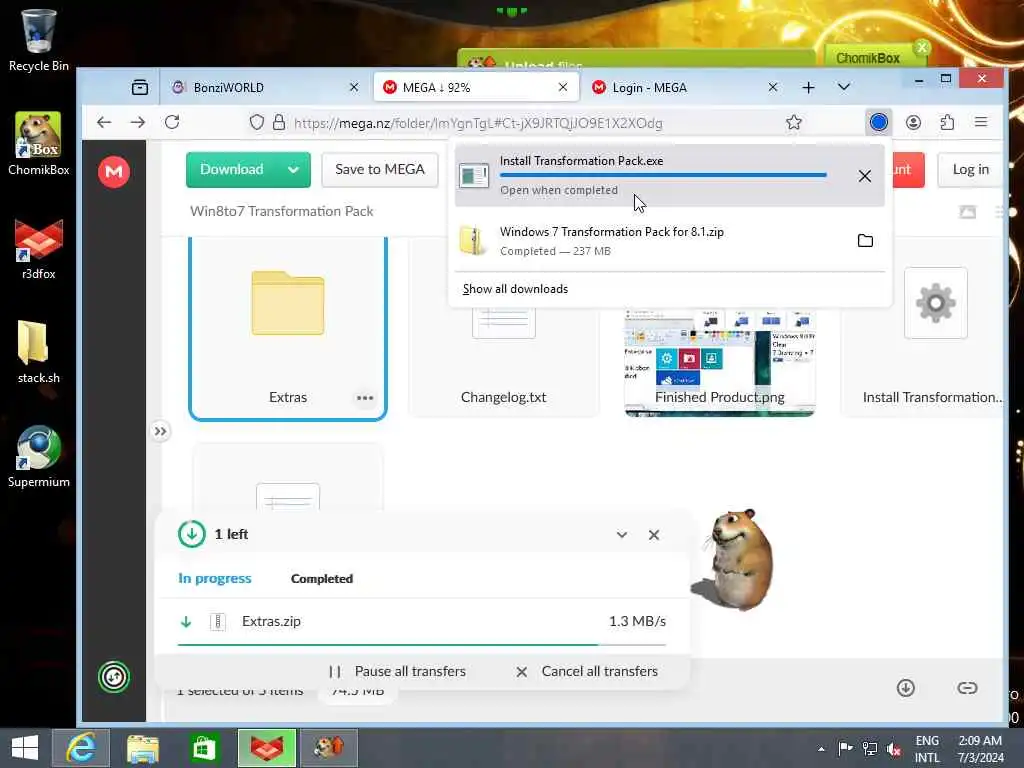Close the transfers panel
The height and width of the screenshot is (768, 1024).
pyautogui.click(x=654, y=535)
